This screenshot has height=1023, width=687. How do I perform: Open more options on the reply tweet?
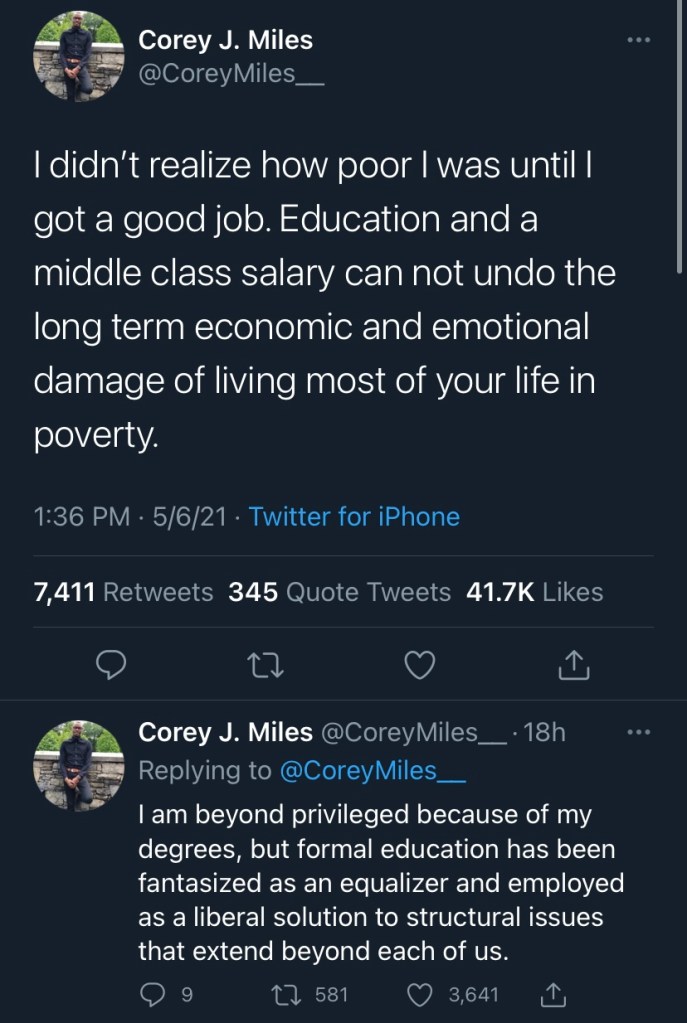[x=638, y=733]
